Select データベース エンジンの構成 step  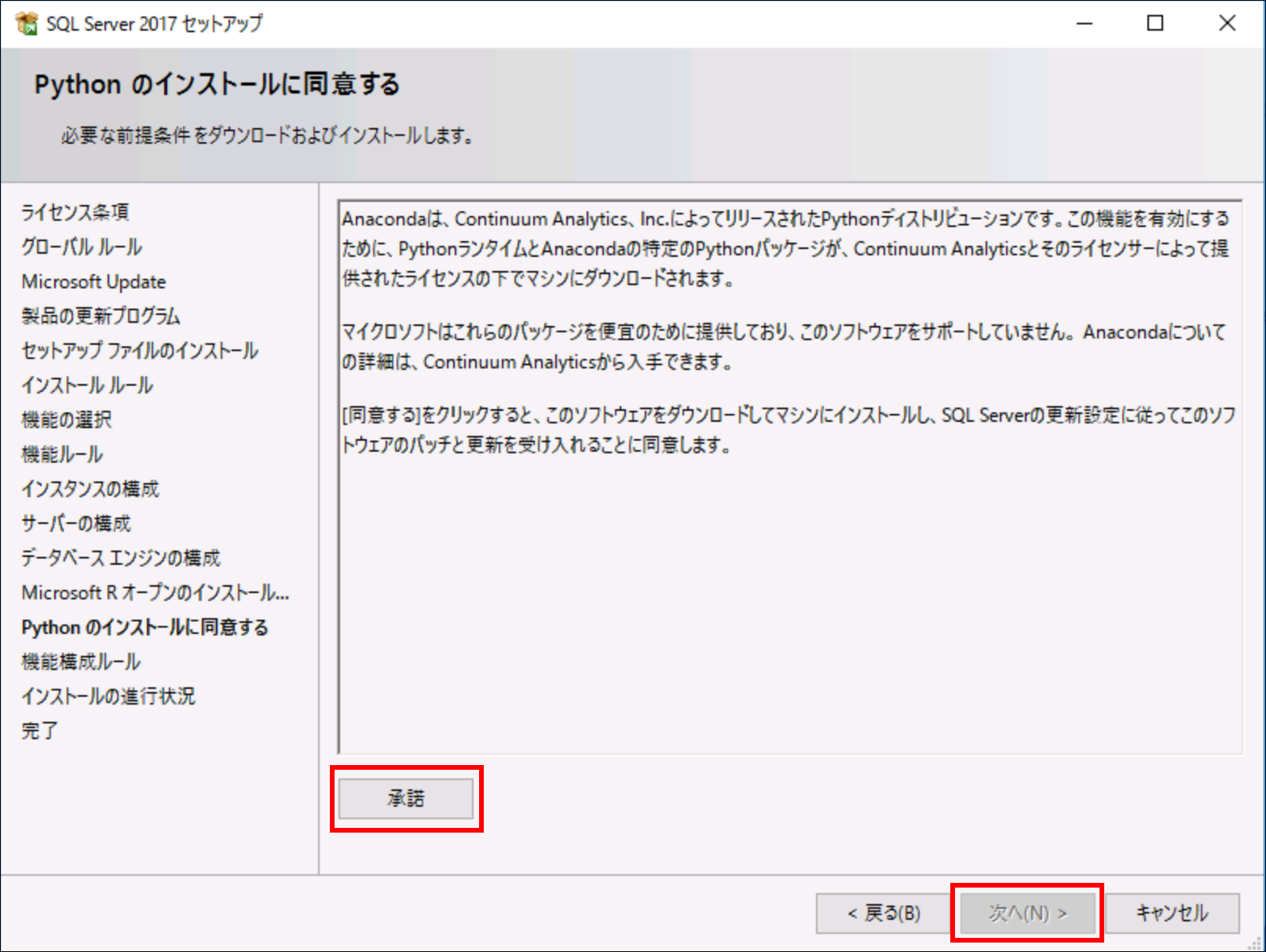tap(121, 558)
